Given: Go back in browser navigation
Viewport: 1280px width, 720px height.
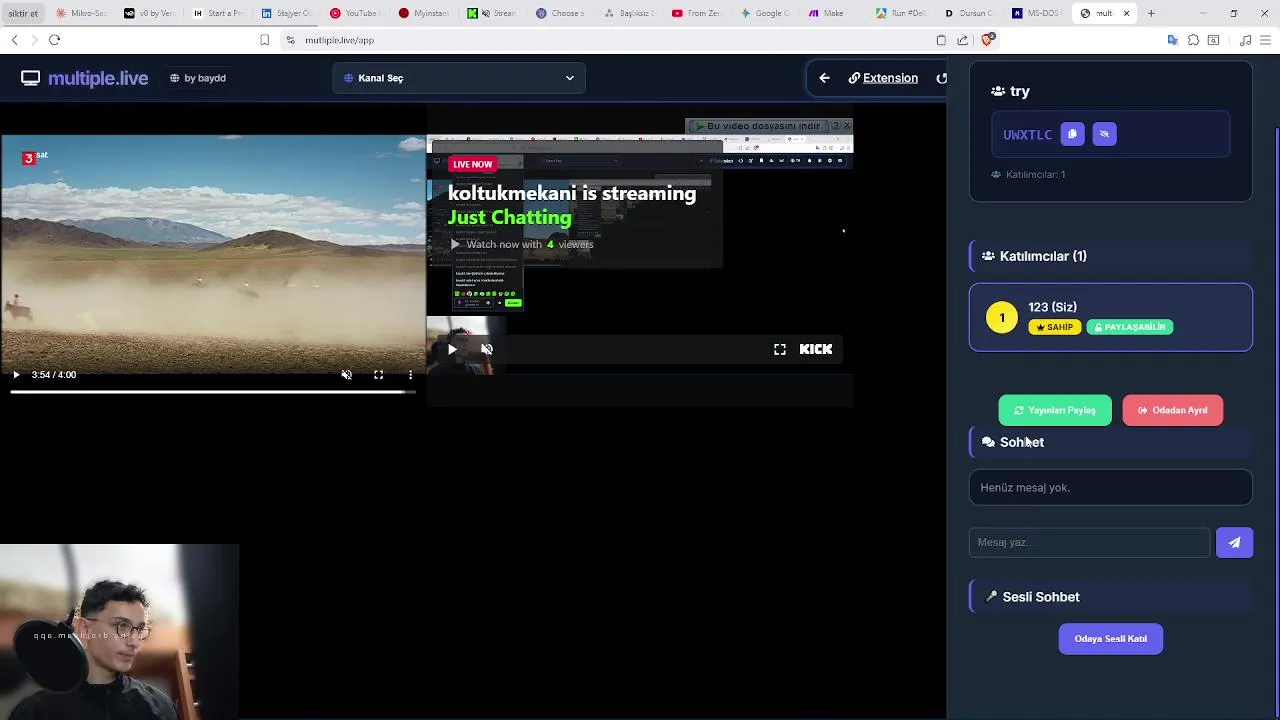Looking at the screenshot, I should [x=14, y=40].
